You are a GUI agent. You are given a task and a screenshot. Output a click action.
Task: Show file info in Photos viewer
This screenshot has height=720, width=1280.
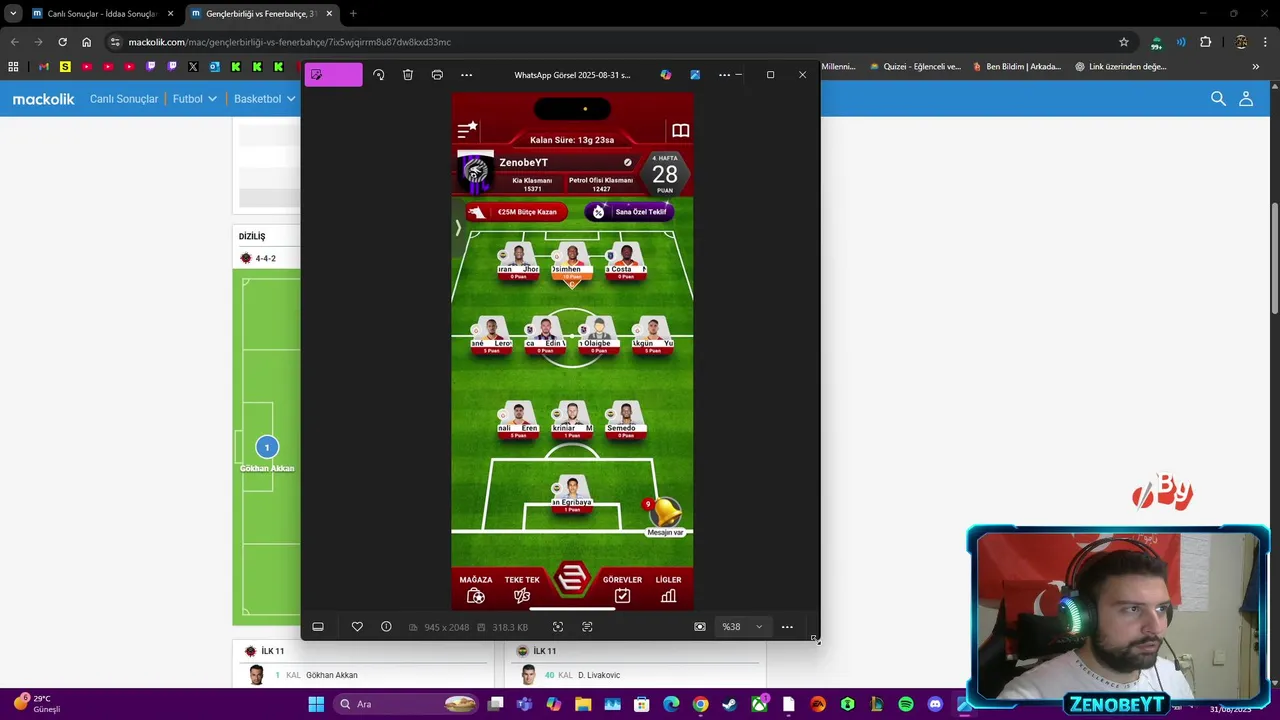[386, 627]
